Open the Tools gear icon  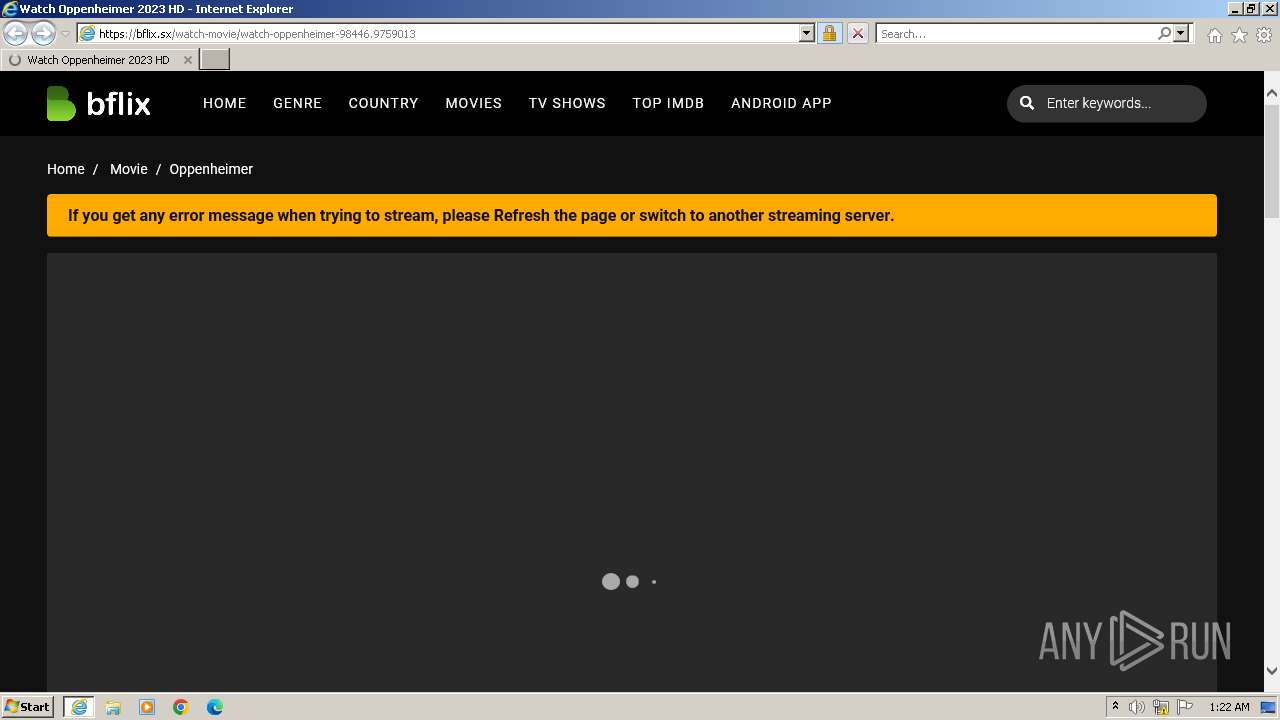(1264, 35)
